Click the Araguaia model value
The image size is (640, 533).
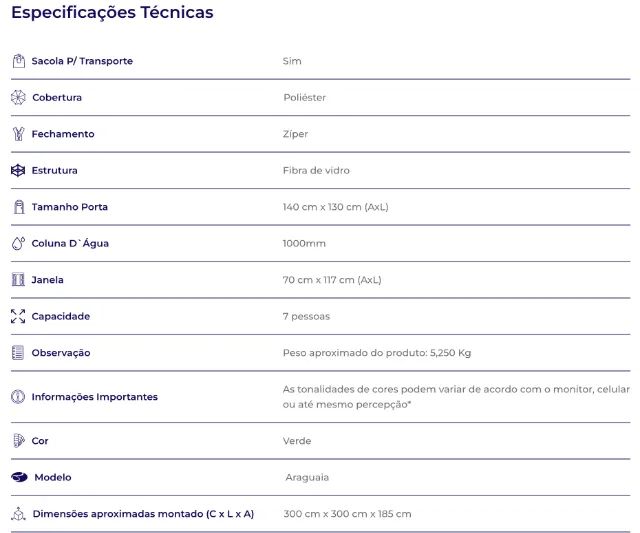click(x=307, y=478)
